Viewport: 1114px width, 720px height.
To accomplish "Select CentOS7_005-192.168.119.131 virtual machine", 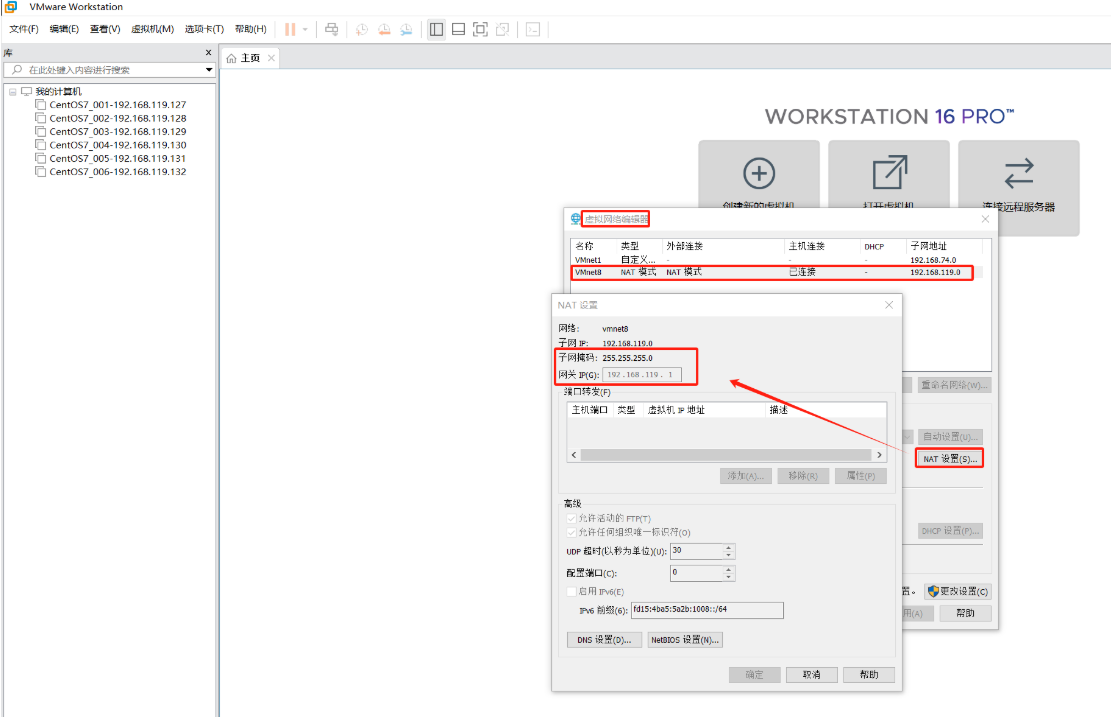I will (x=111, y=158).
